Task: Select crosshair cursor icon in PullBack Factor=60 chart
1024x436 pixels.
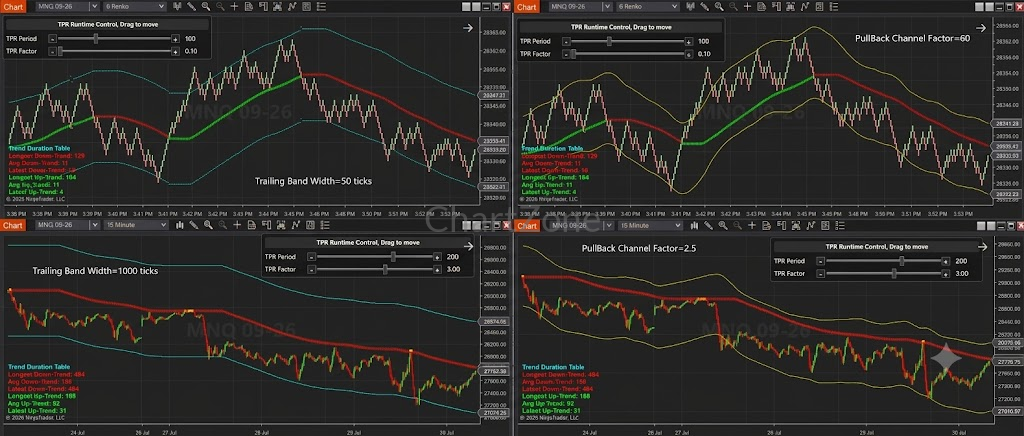Action: coord(747,7)
